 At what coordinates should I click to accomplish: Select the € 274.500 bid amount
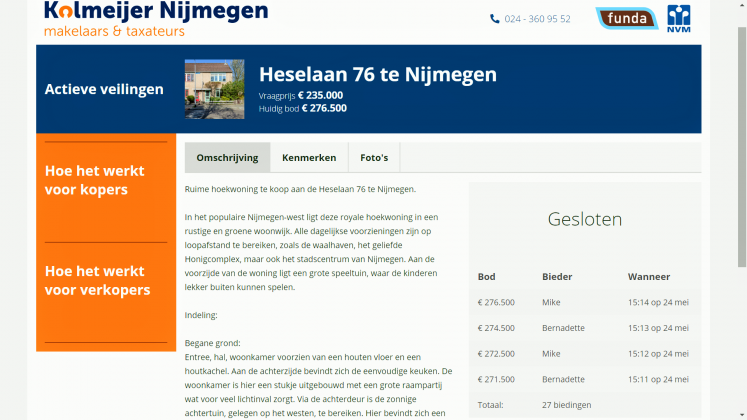496,328
